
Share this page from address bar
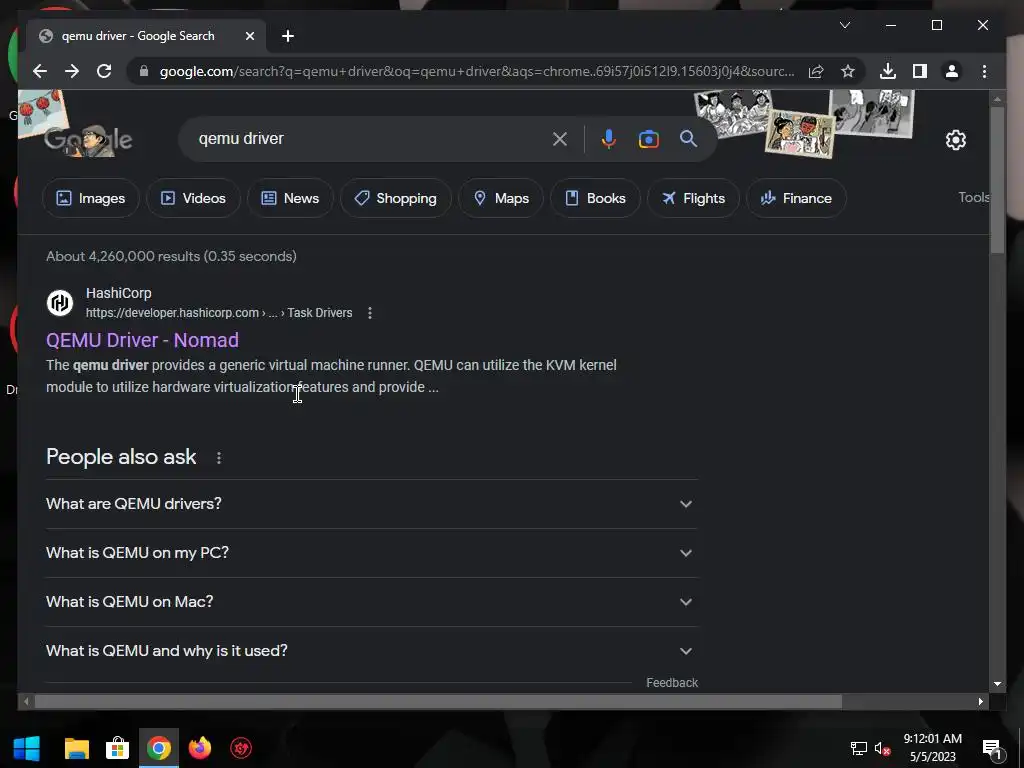(x=816, y=71)
